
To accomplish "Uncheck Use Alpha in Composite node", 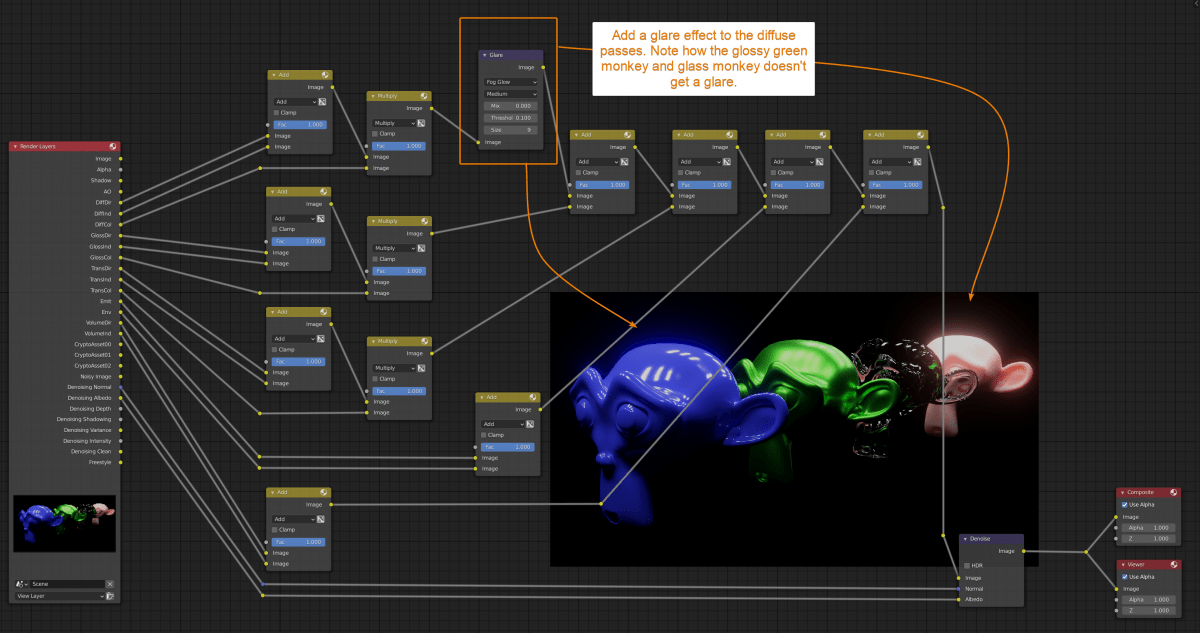I will pyautogui.click(x=1124, y=504).
